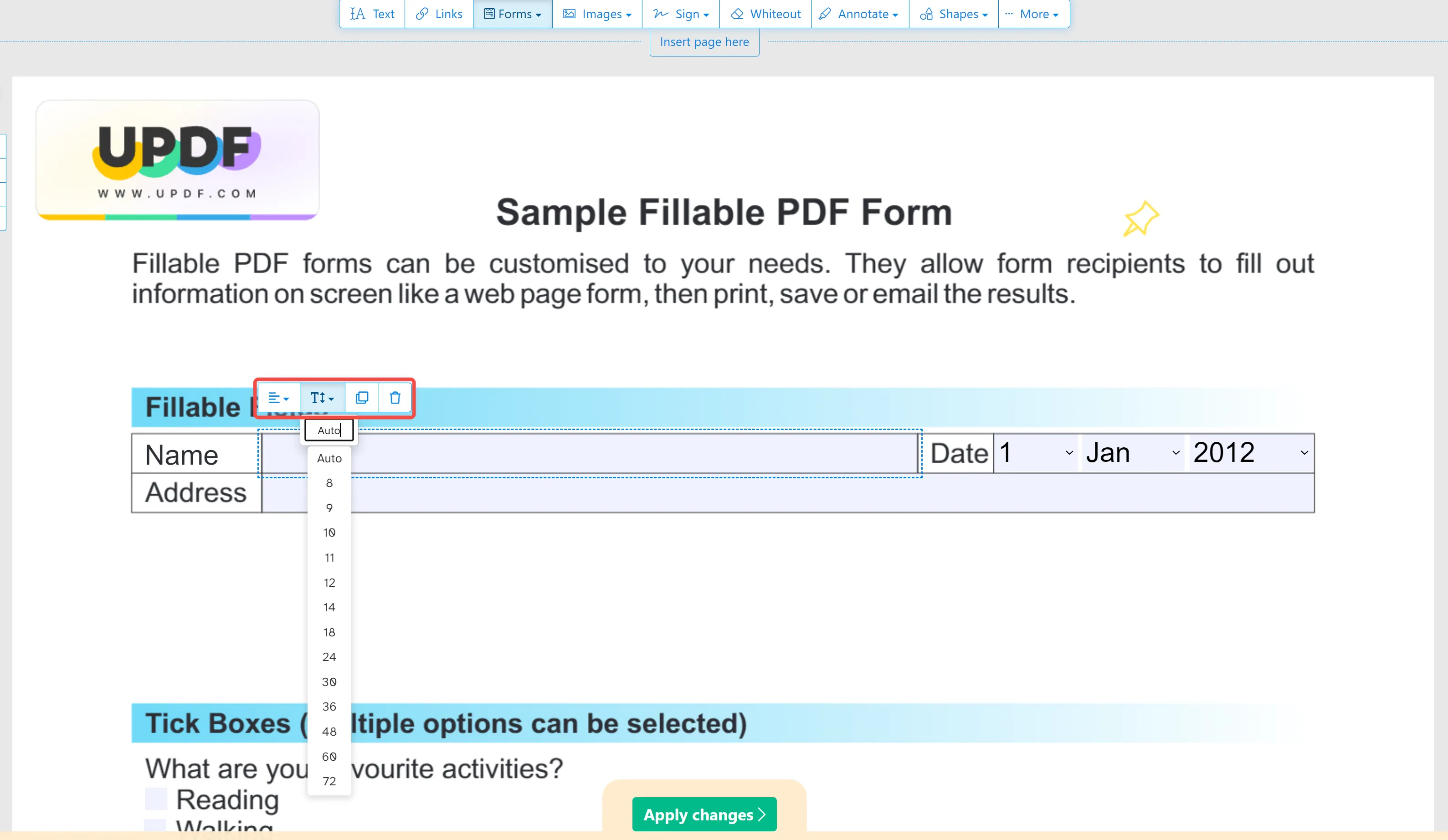1448x840 pixels.
Task: Click the duplicate field icon in toolbar
Action: coord(362,397)
